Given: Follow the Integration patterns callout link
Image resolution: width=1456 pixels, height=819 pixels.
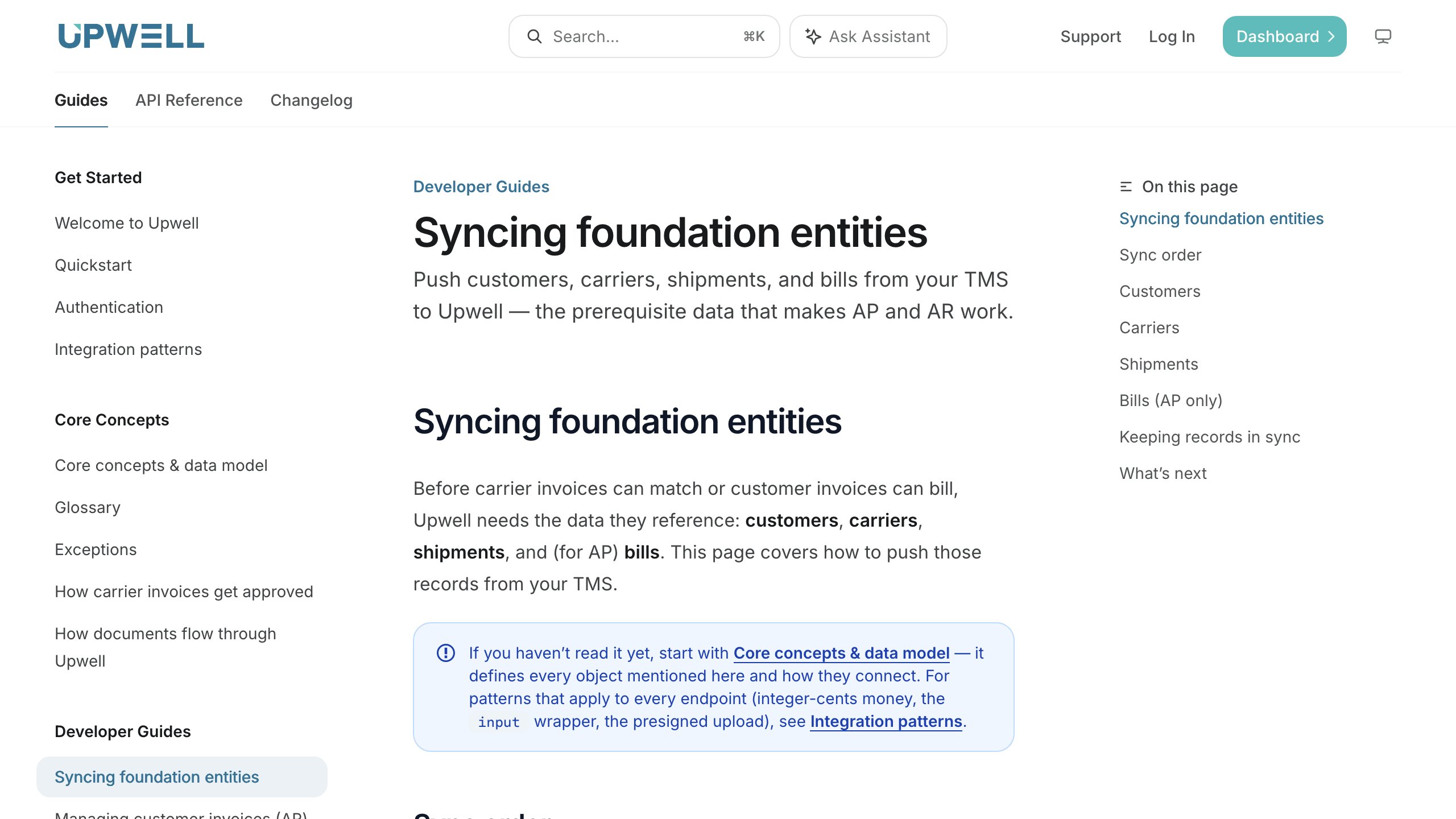Looking at the screenshot, I should pos(886,721).
